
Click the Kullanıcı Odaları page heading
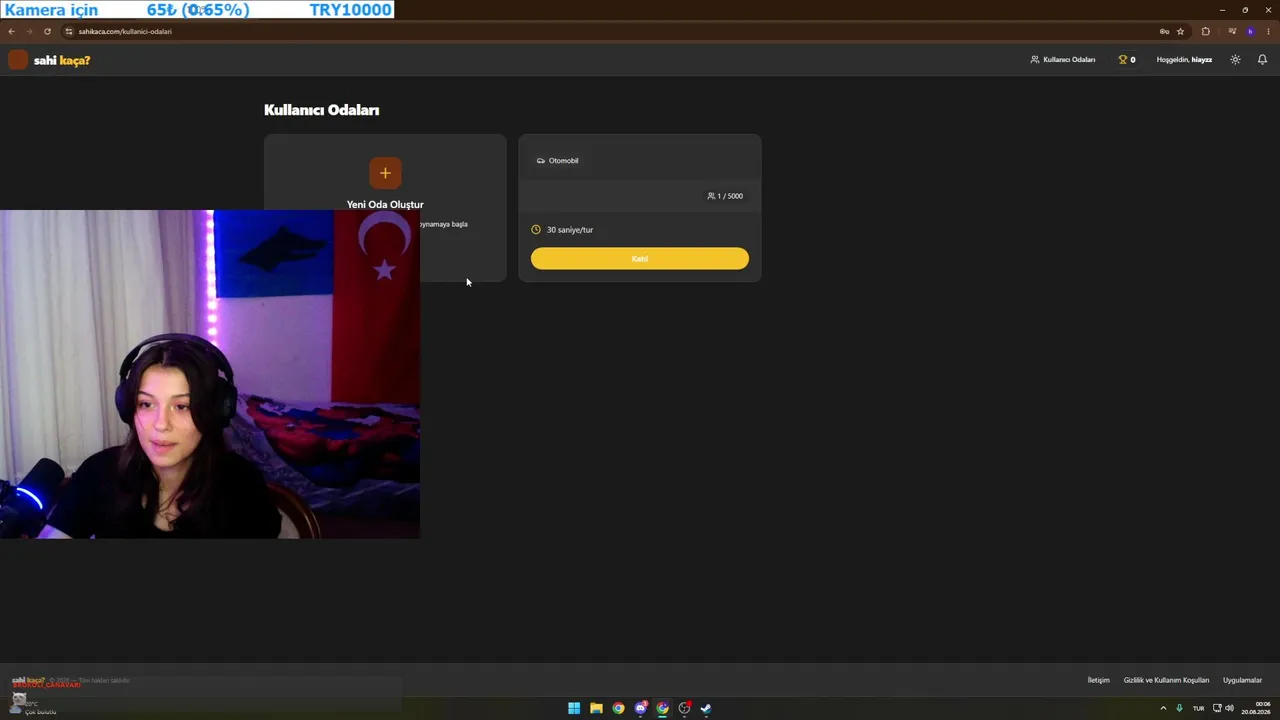pyautogui.click(x=321, y=110)
